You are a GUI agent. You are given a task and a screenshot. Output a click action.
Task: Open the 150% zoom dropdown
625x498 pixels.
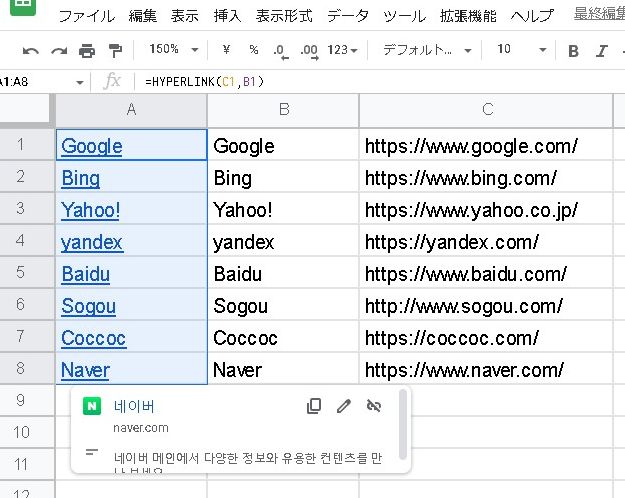(173, 49)
